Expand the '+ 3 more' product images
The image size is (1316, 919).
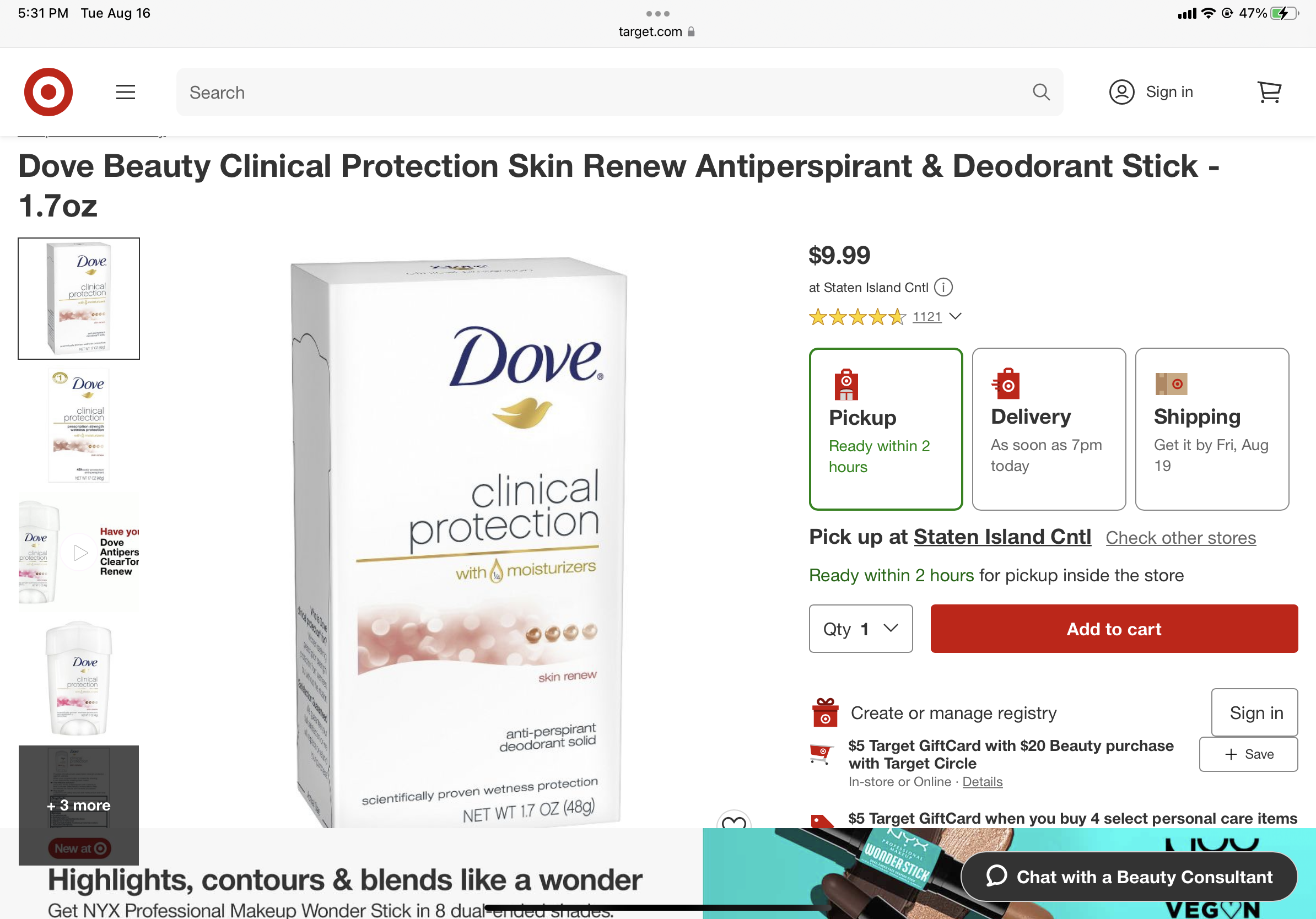[x=78, y=805]
